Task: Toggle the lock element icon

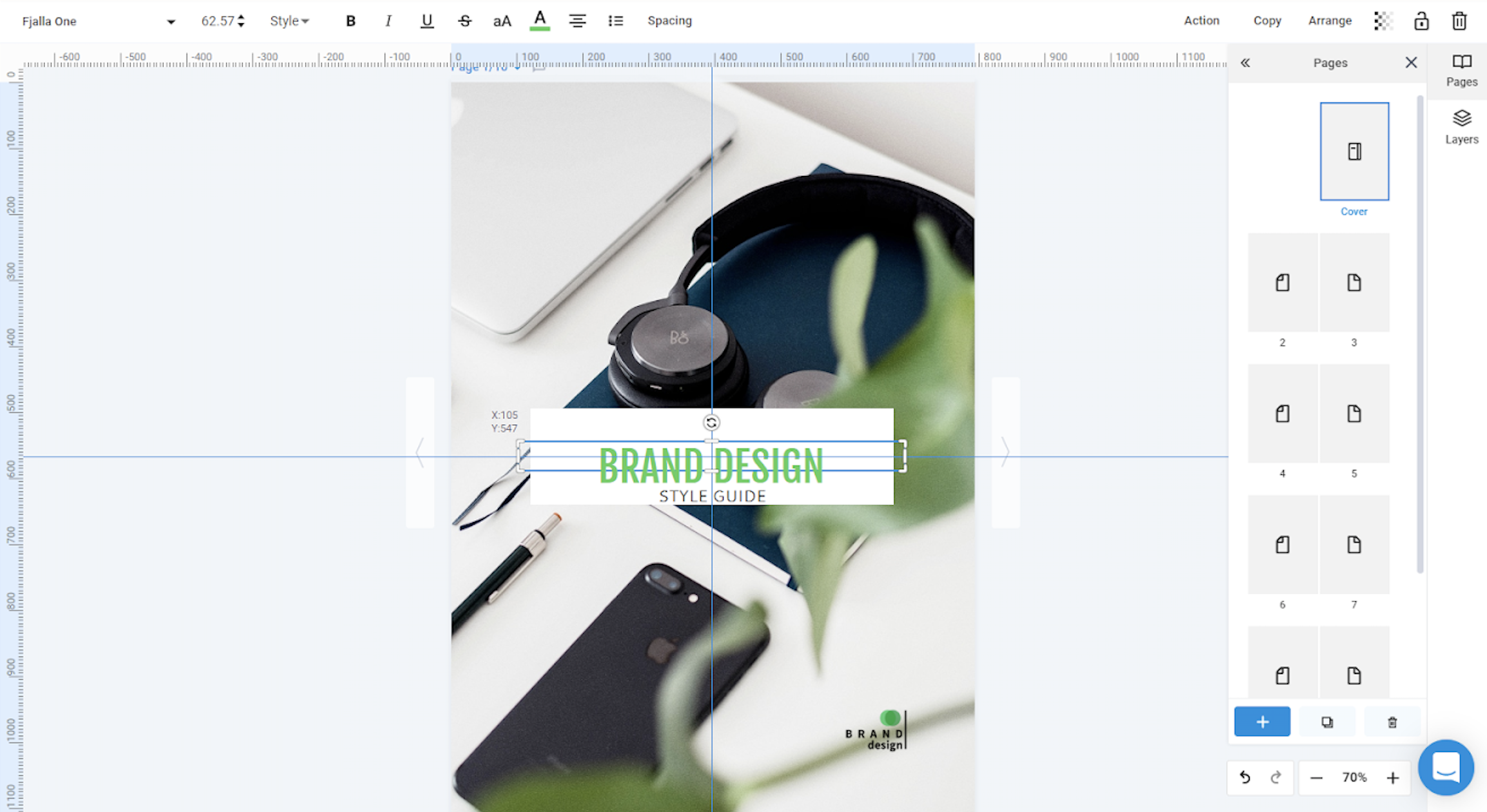Action: (1421, 20)
